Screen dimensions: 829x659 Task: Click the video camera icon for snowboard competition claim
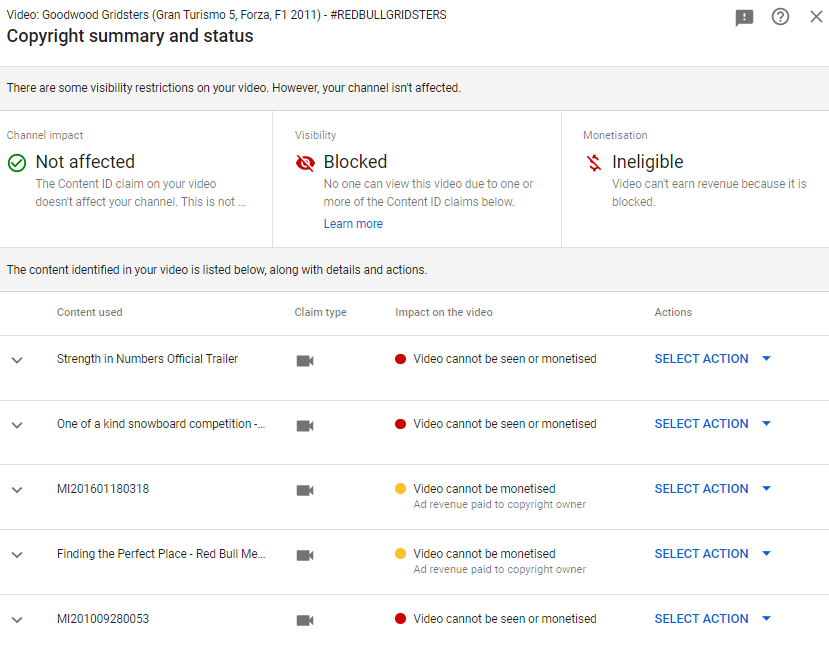(305, 426)
